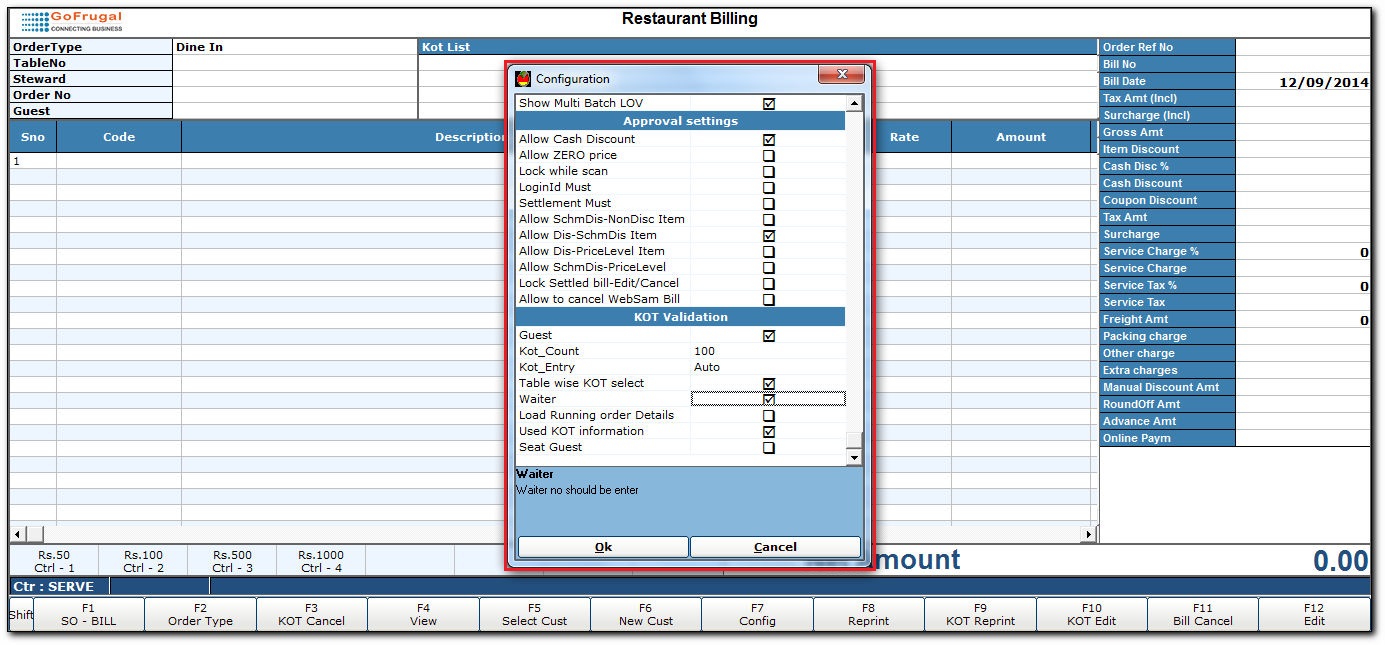Click the Shift key button
The height and width of the screenshot is (645, 1385).
point(21,614)
